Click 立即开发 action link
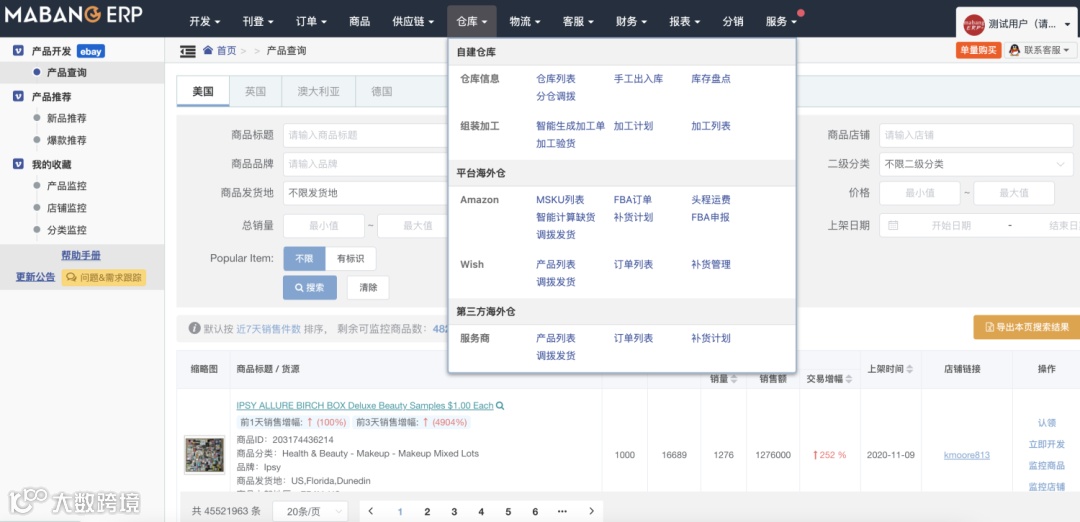This screenshot has width=1080, height=522. click(x=1047, y=444)
